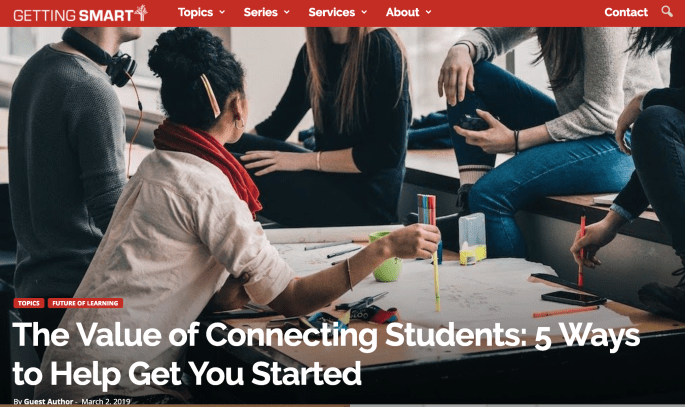Click the March 2, 2019 date
The height and width of the screenshot is (407, 685).
(x=106, y=401)
